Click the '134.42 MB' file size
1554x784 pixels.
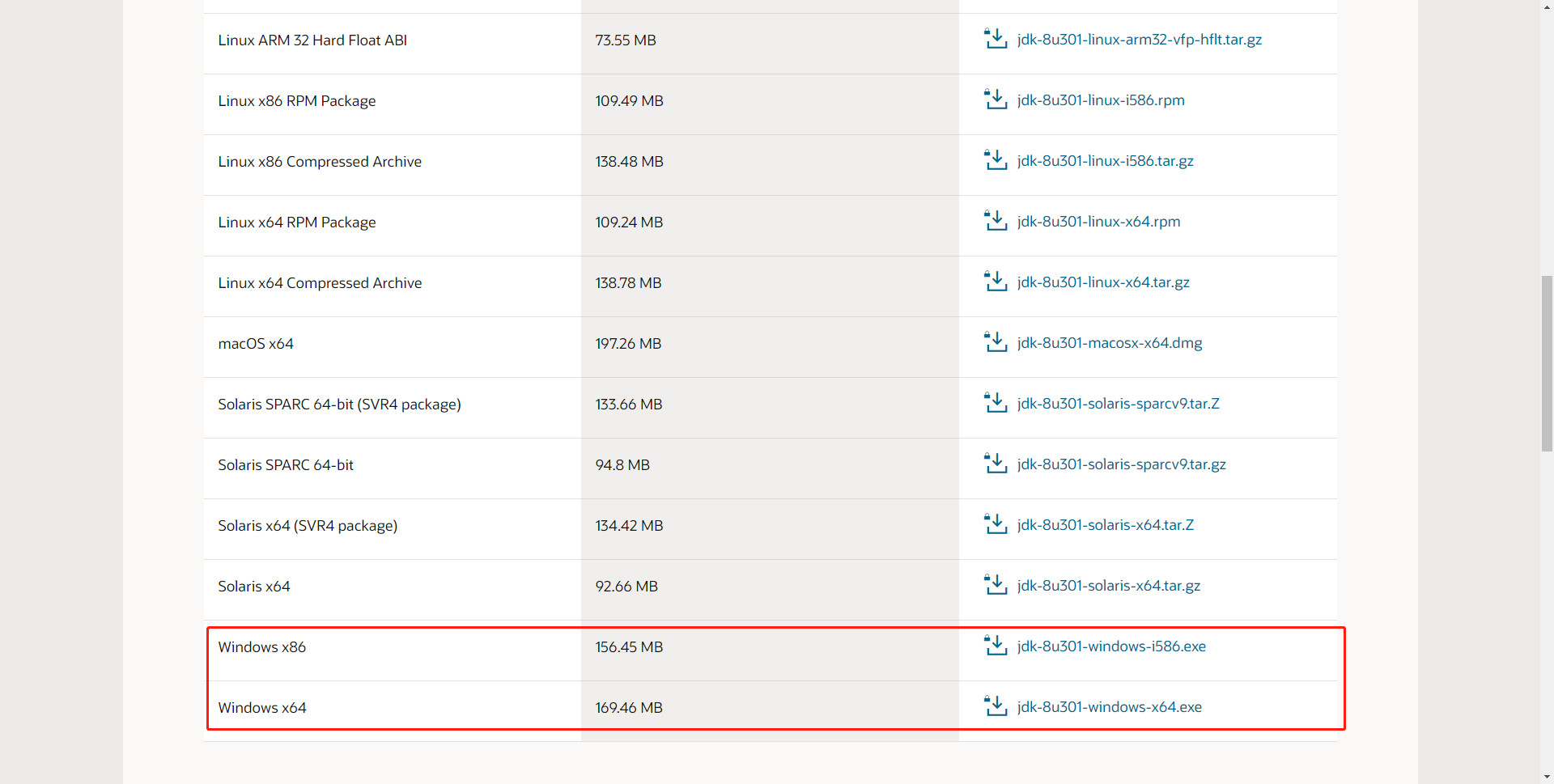coord(629,526)
